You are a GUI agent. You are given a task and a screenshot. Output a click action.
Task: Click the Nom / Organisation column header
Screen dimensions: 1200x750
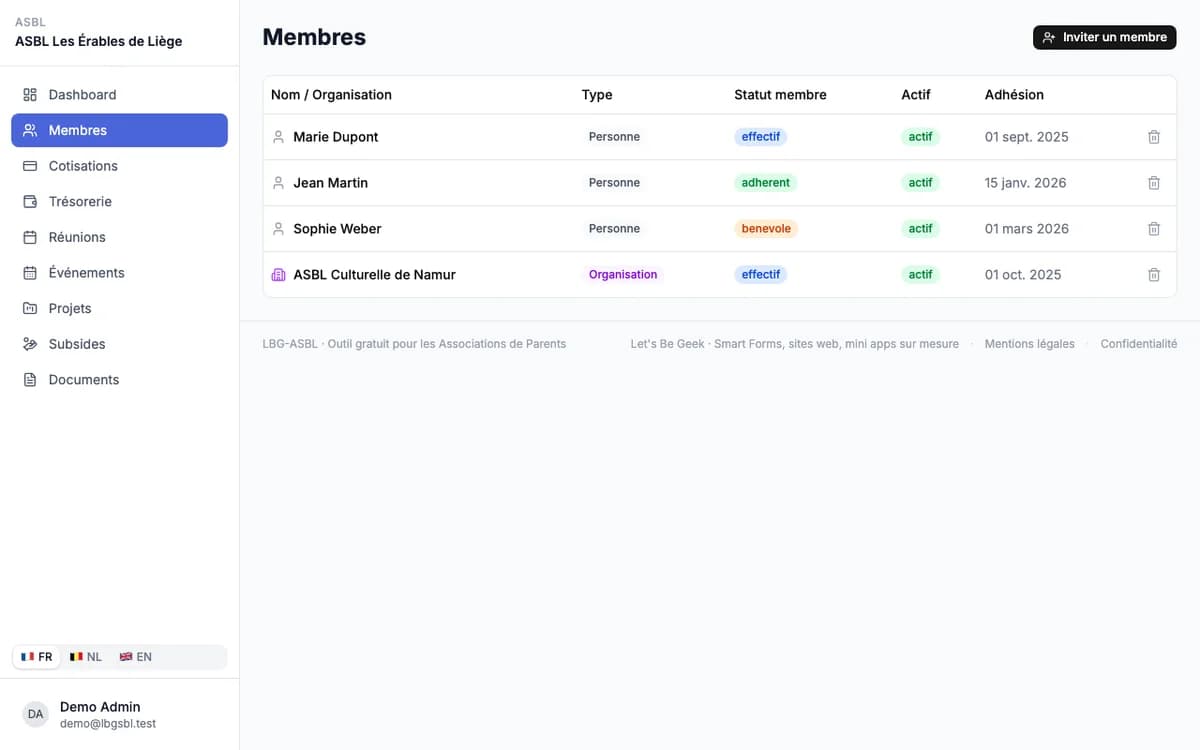point(331,95)
